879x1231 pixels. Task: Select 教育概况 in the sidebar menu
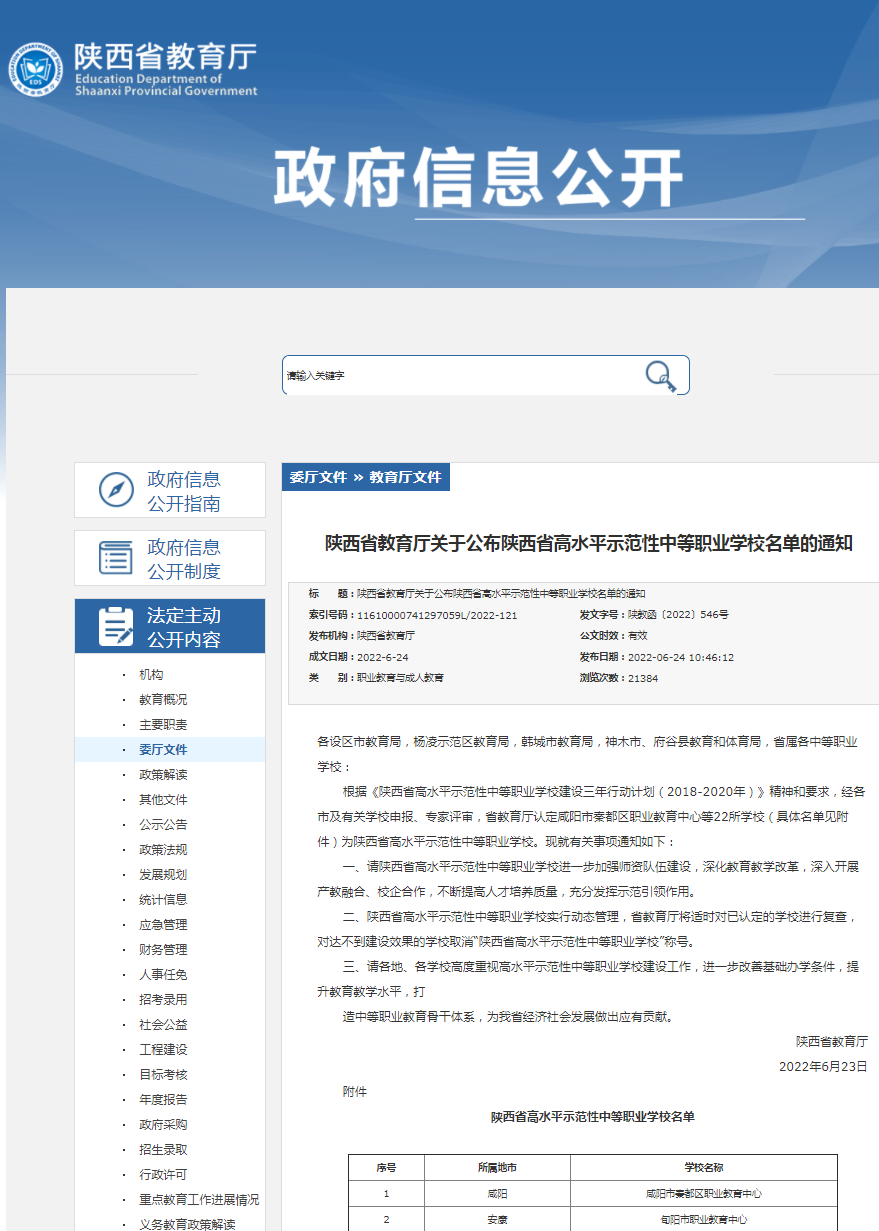coord(163,700)
